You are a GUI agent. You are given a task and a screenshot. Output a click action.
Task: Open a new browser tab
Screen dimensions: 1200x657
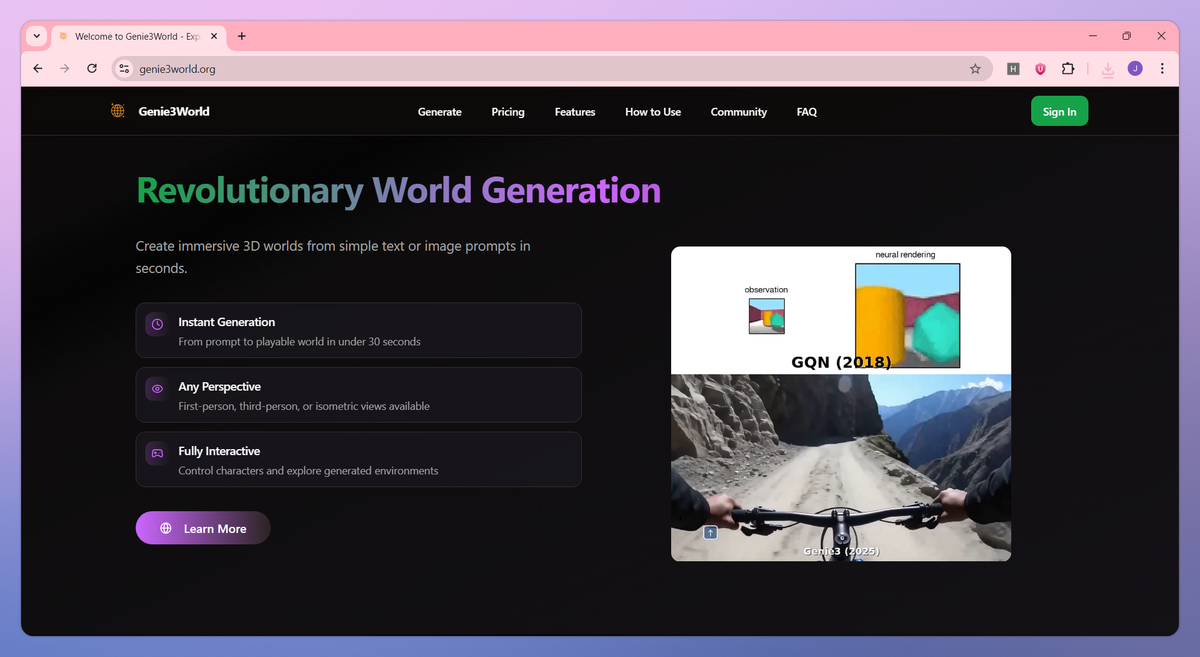tap(242, 36)
